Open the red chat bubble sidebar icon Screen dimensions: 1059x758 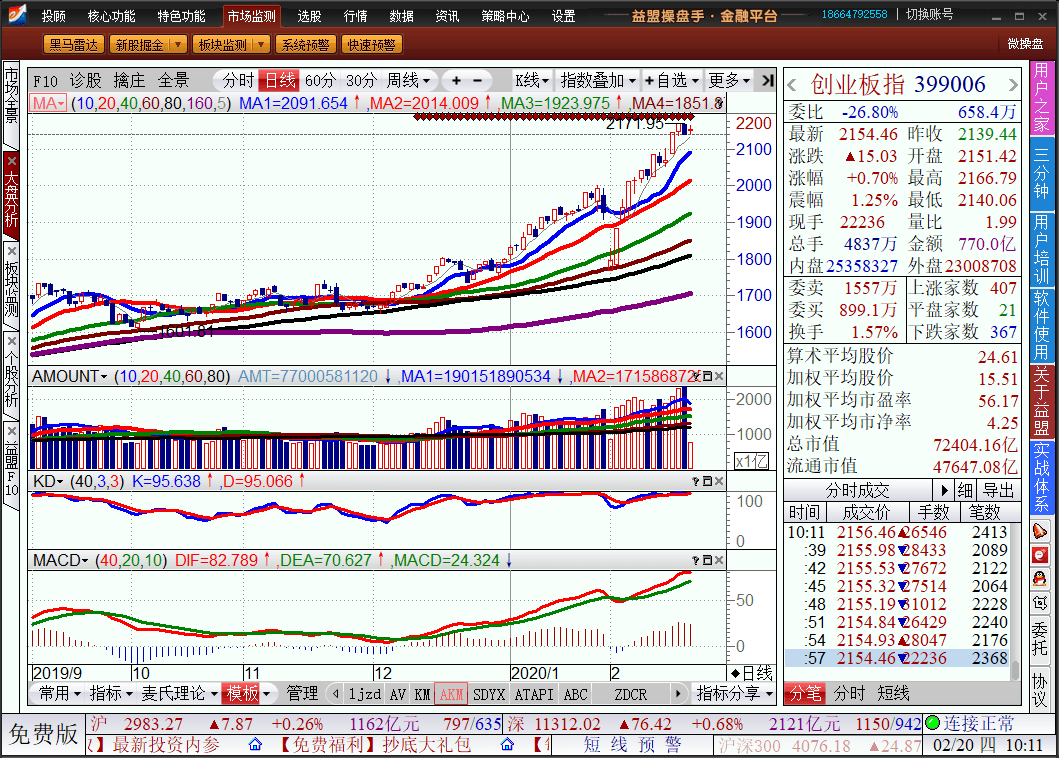[x=1039, y=555]
